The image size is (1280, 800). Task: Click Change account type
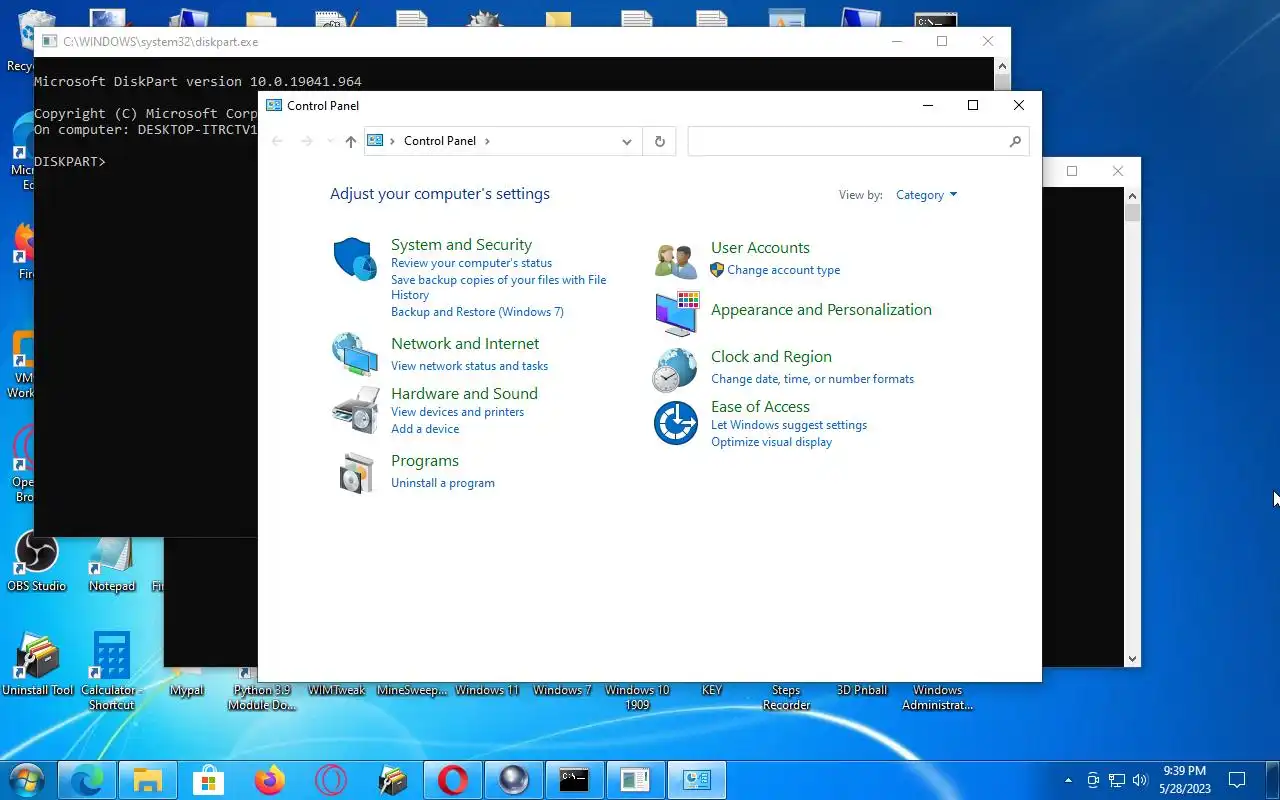[x=784, y=270]
